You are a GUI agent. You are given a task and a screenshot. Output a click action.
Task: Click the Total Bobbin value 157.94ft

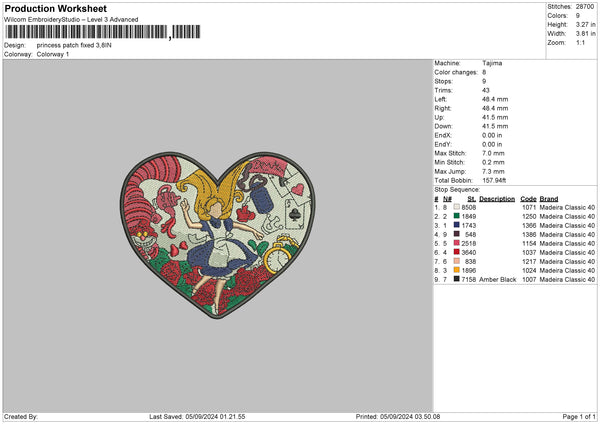pos(494,180)
